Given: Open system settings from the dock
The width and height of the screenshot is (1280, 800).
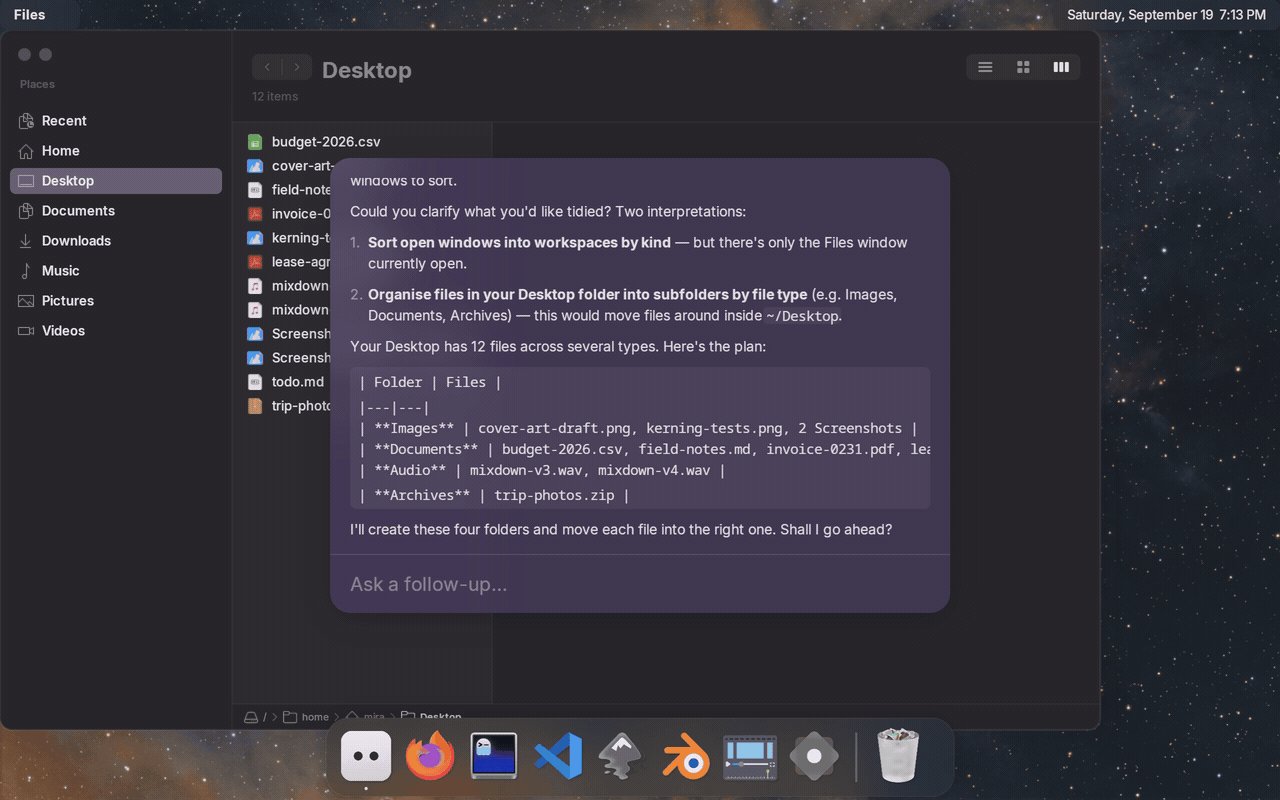Looking at the screenshot, I should coord(814,756).
